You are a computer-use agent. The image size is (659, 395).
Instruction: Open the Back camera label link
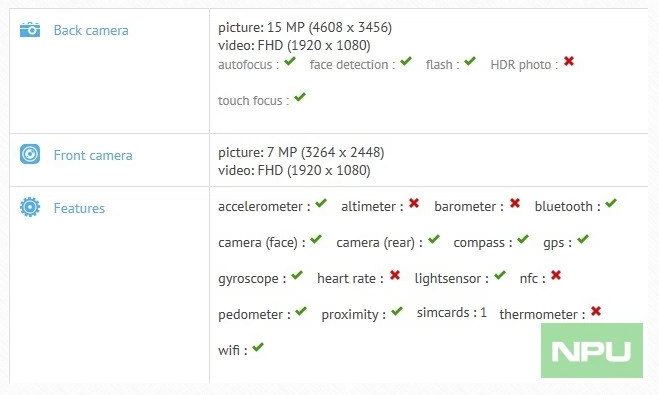coord(91,30)
